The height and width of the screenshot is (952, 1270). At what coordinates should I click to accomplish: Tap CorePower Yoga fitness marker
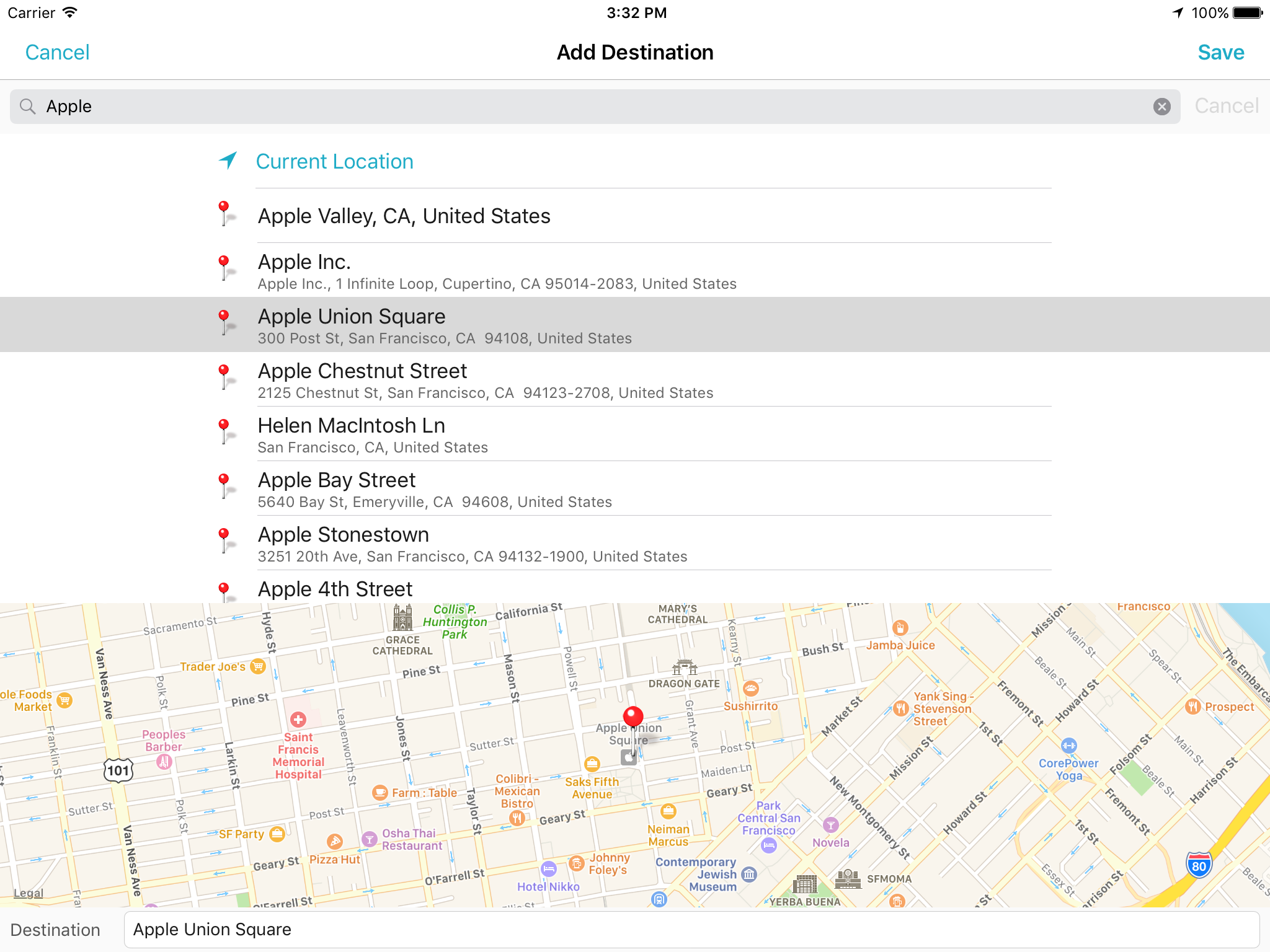[x=1068, y=746]
